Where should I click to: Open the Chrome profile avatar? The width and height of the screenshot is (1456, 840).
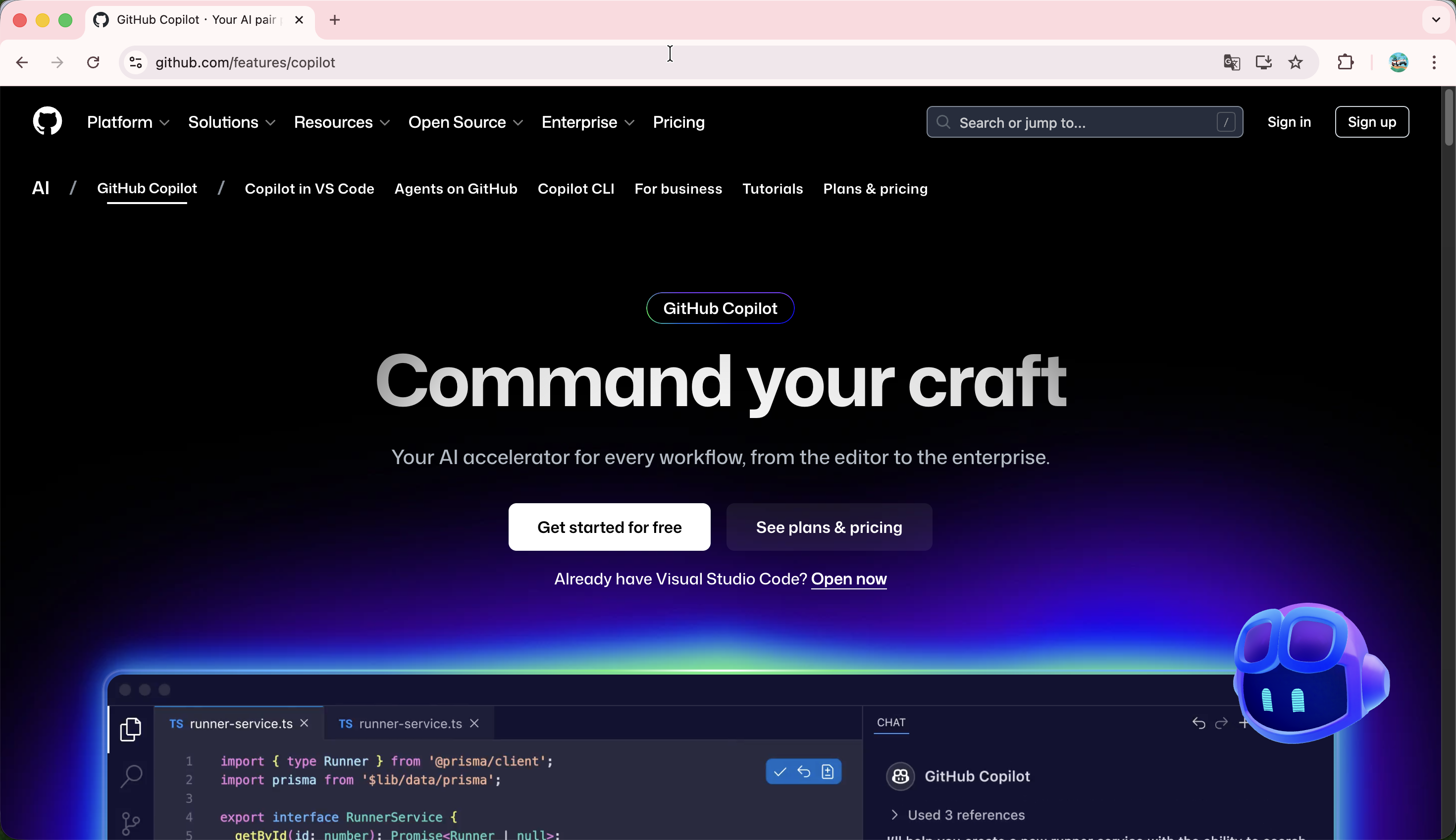[1399, 62]
